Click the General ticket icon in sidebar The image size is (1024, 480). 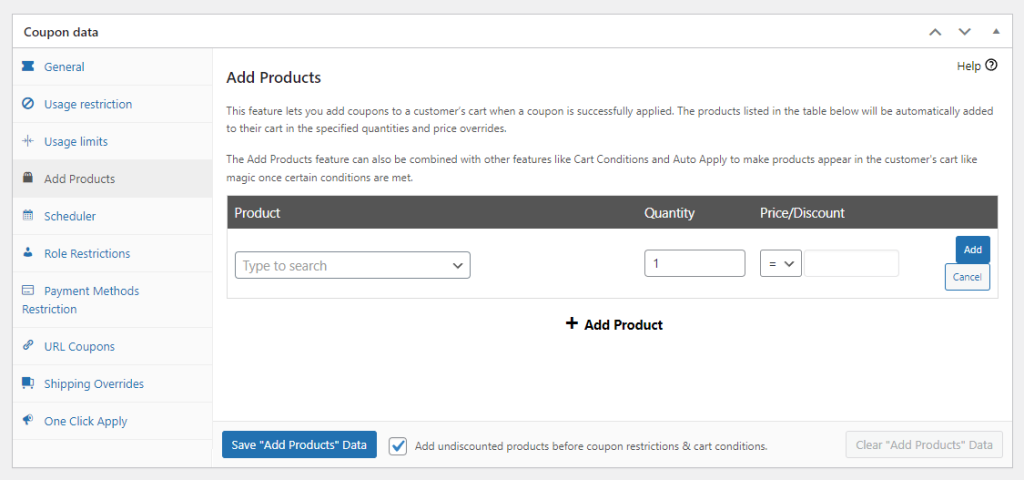28,67
